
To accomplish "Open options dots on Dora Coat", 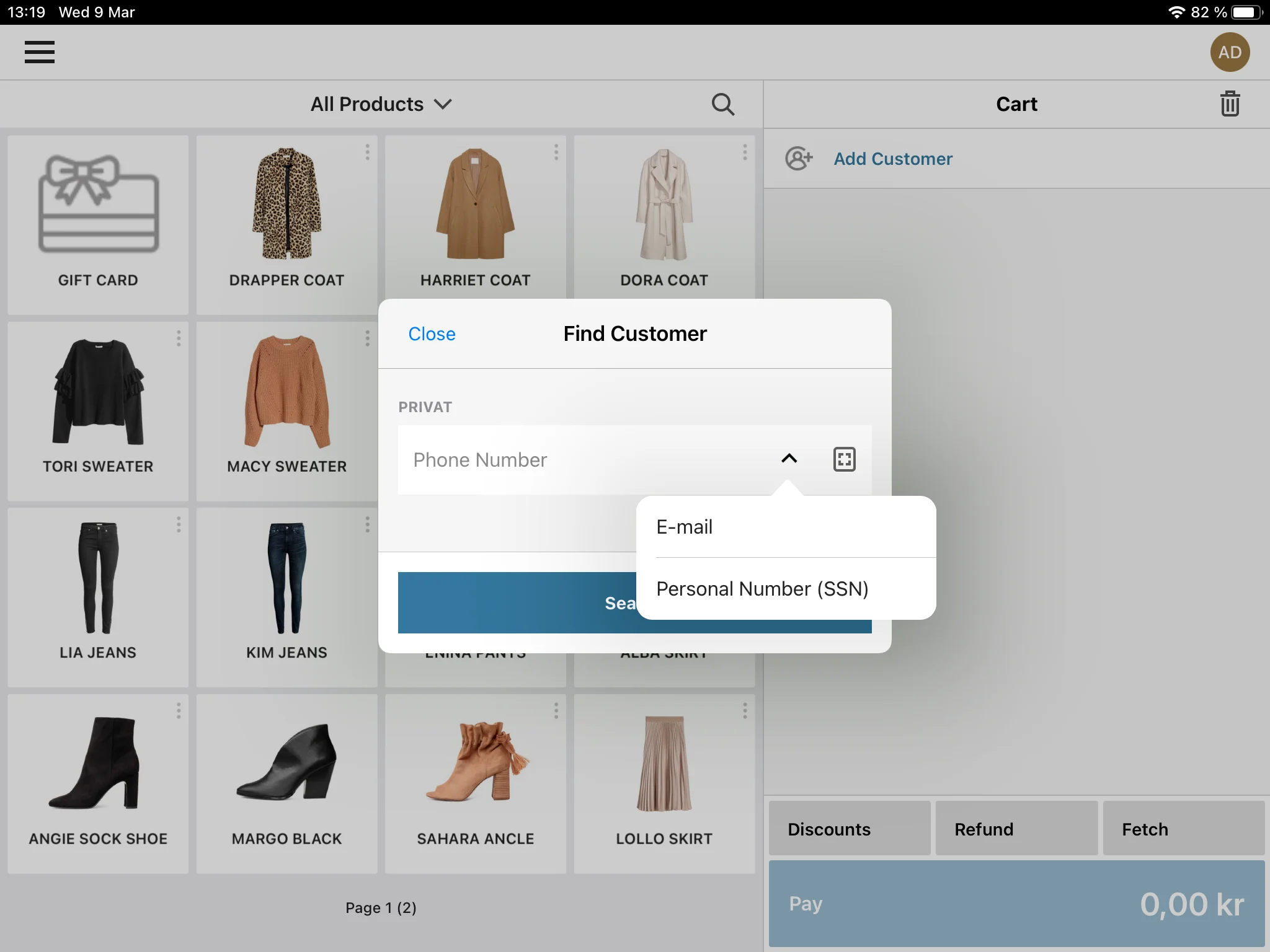I will [x=745, y=152].
